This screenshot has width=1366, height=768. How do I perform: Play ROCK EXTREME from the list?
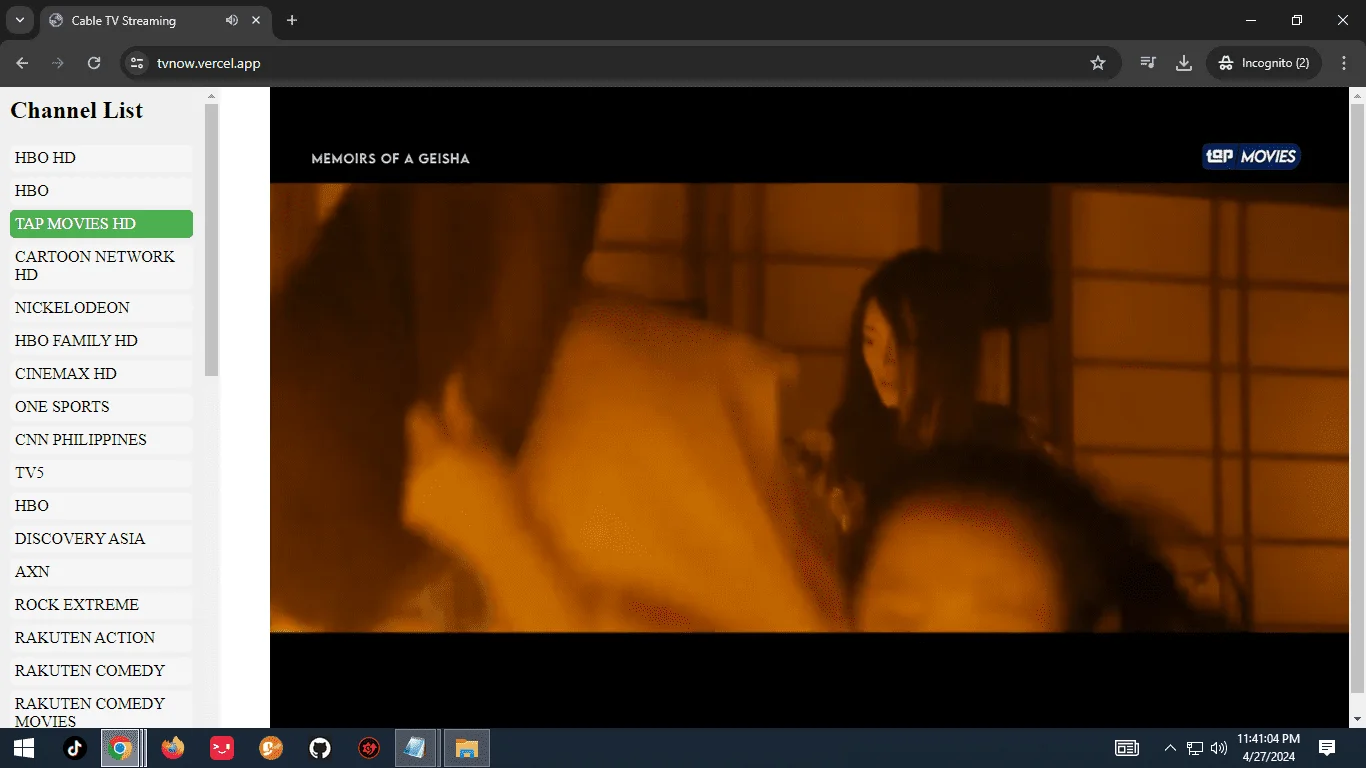click(101, 605)
